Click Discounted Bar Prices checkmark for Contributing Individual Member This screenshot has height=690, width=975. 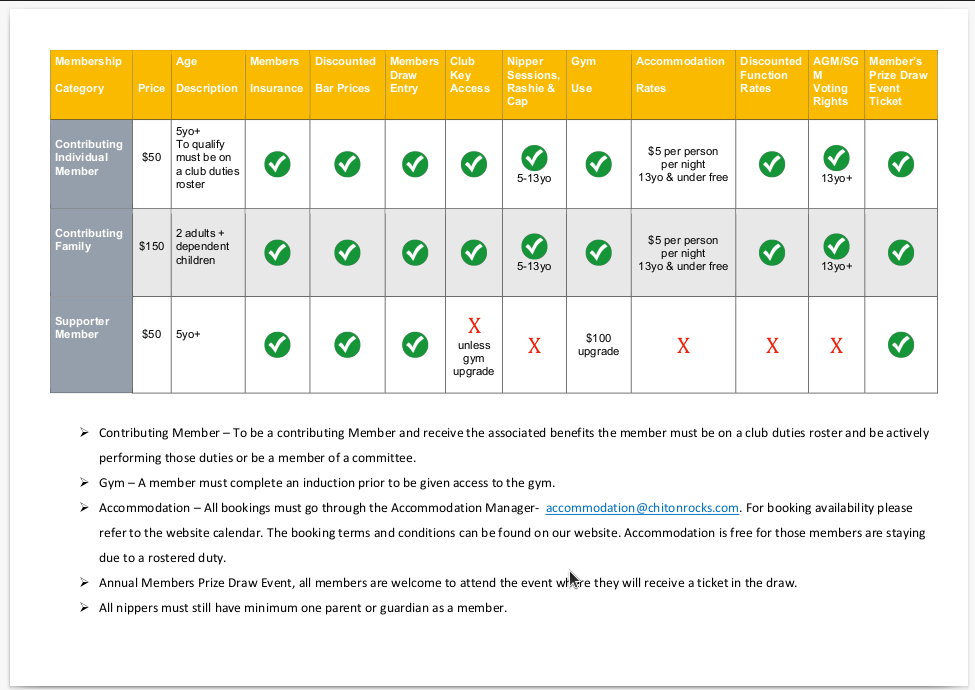(x=347, y=164)
